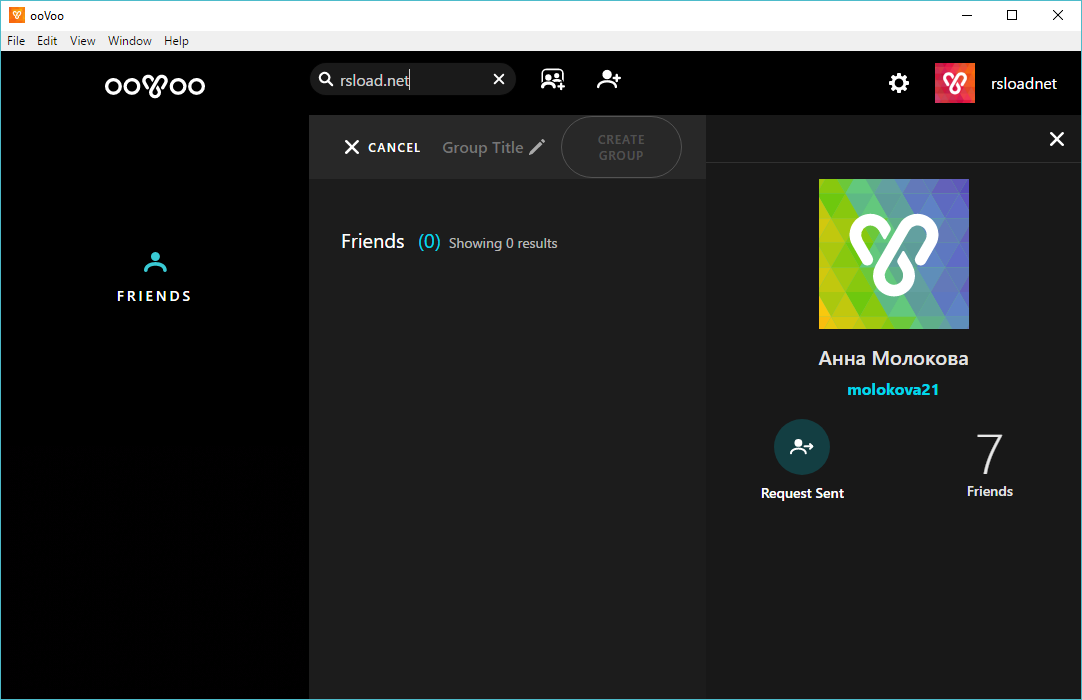Click the Create Group button
The image size is (1082, 700).
coord(621,147)
